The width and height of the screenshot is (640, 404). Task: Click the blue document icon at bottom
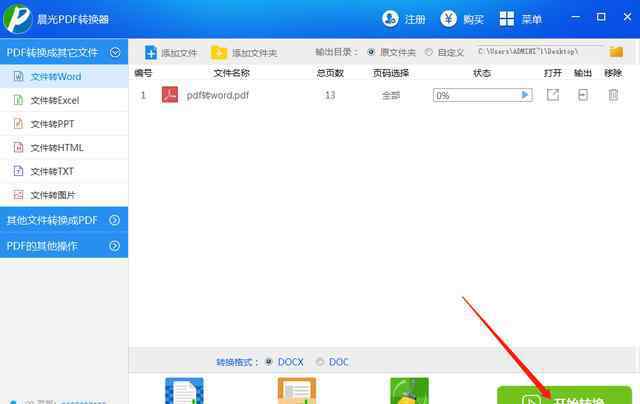(x=184, y=391)
